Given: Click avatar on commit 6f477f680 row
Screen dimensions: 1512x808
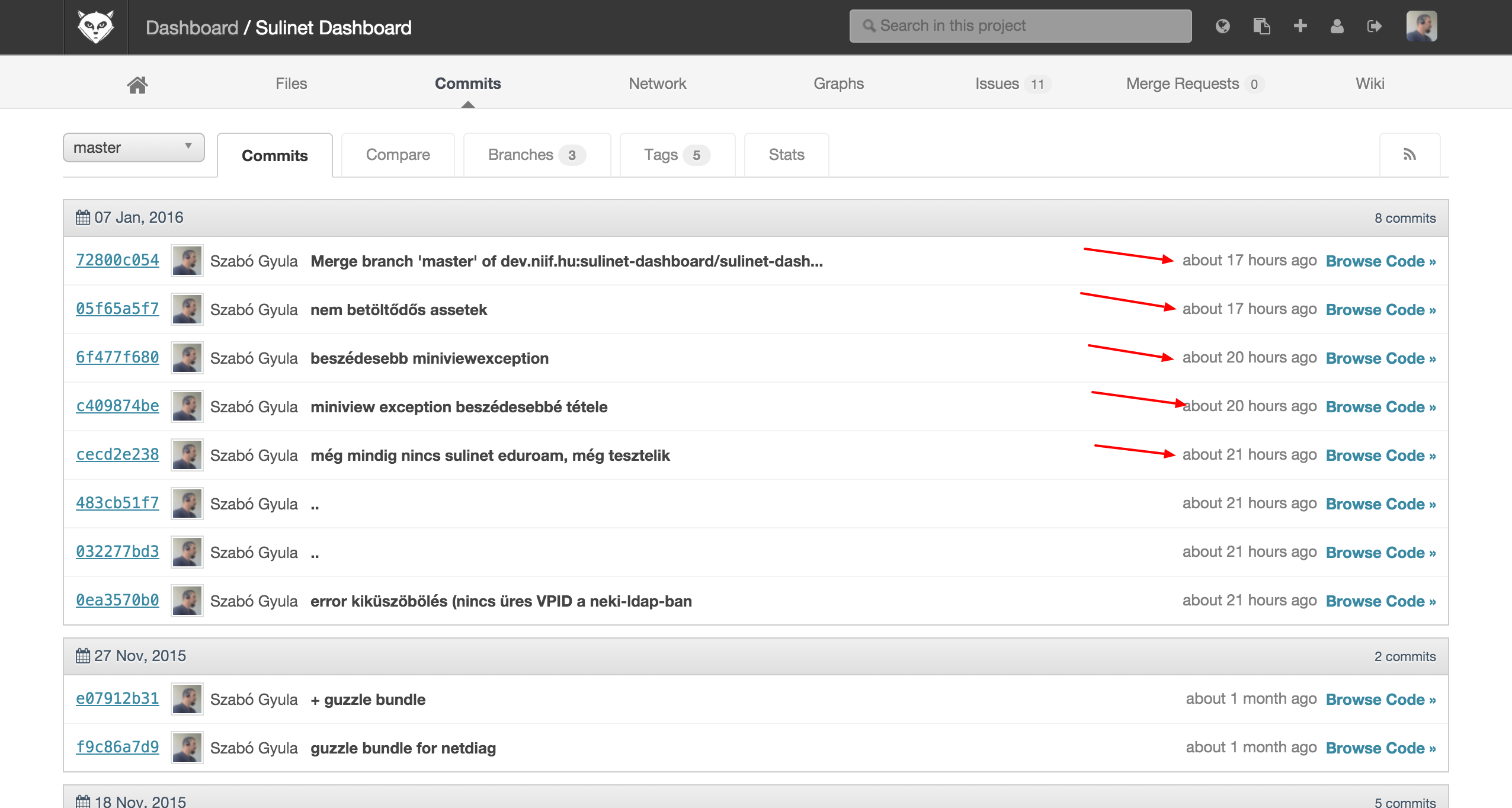Looking at the screenshot, I should pyautogui.click(x=187, y=358).
